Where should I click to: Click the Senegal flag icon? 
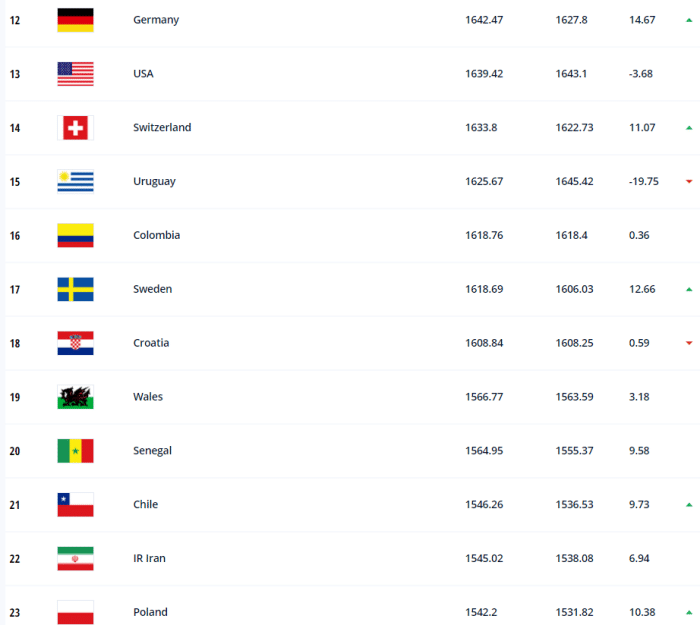(75, 451)
